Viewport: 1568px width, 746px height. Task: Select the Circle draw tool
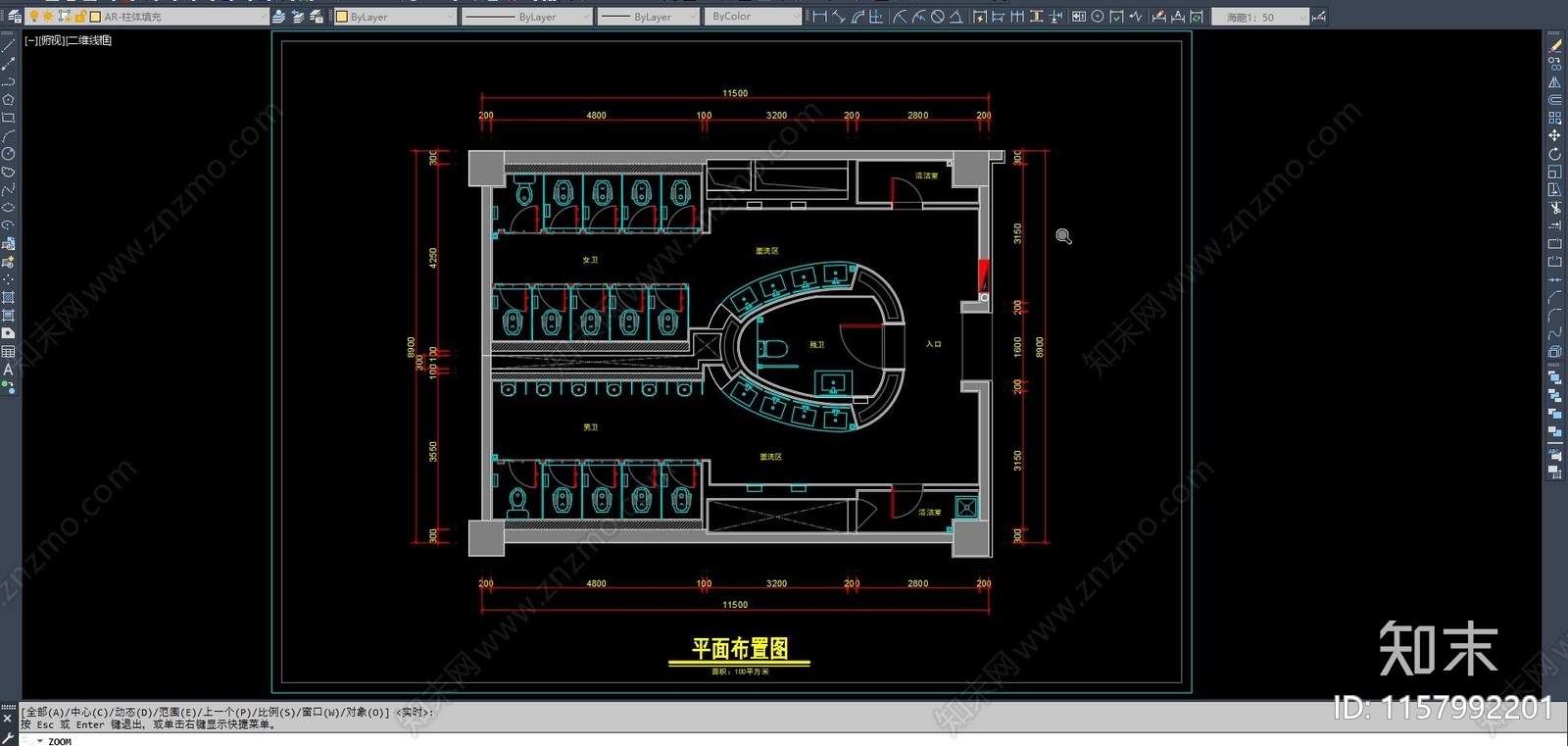tap(8, 153)
